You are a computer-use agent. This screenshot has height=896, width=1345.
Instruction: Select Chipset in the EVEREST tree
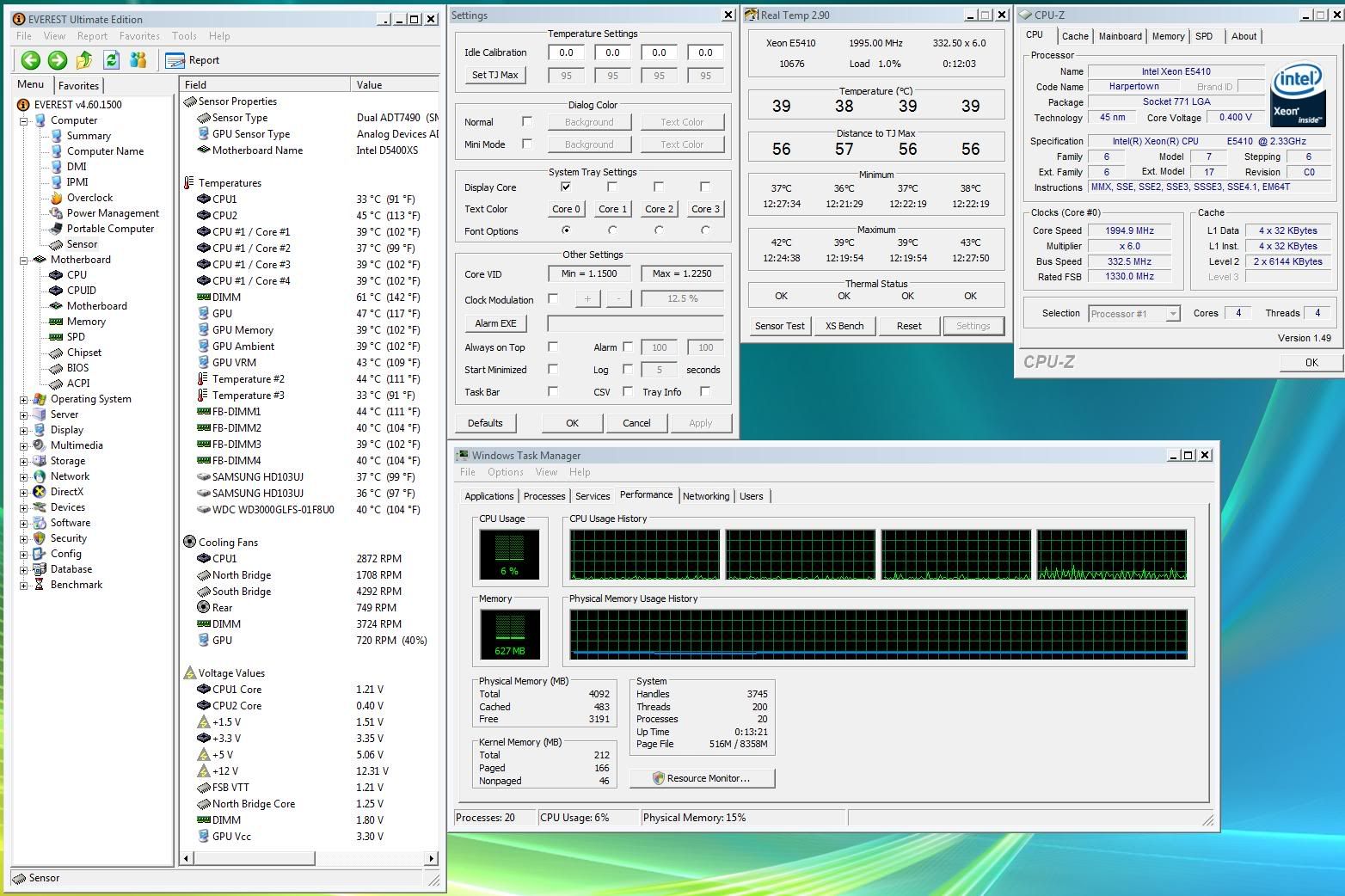point(84,353)
